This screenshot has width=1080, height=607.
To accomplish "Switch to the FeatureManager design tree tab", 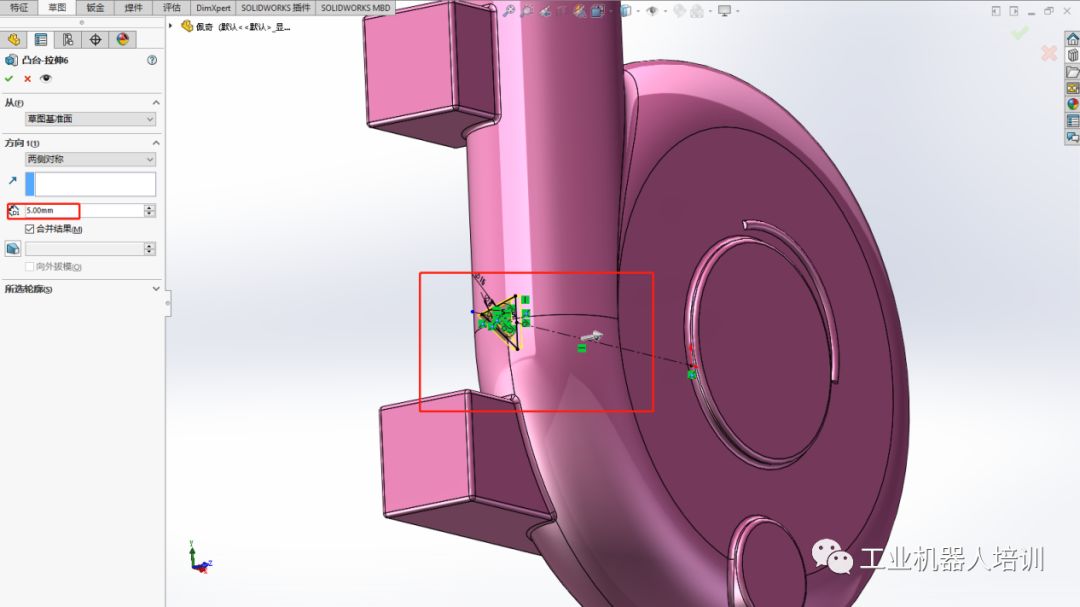I will point(14,40).
